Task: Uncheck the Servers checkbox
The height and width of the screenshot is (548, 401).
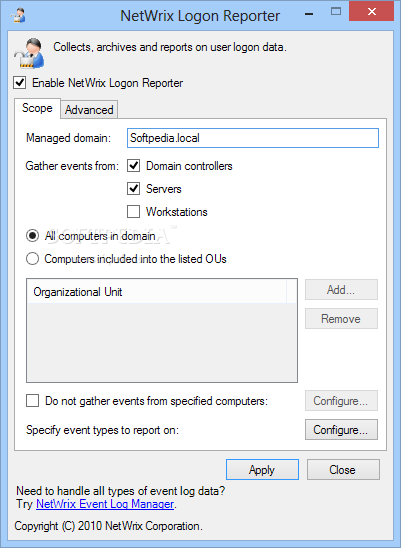Action: (134, 189)
